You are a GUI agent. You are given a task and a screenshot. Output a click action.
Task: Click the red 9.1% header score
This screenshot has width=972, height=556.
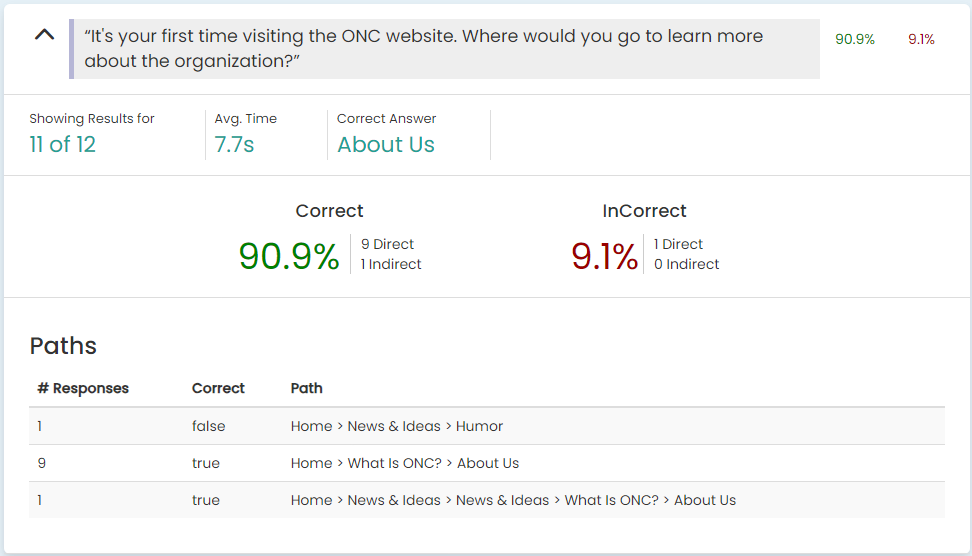[921, 39]
